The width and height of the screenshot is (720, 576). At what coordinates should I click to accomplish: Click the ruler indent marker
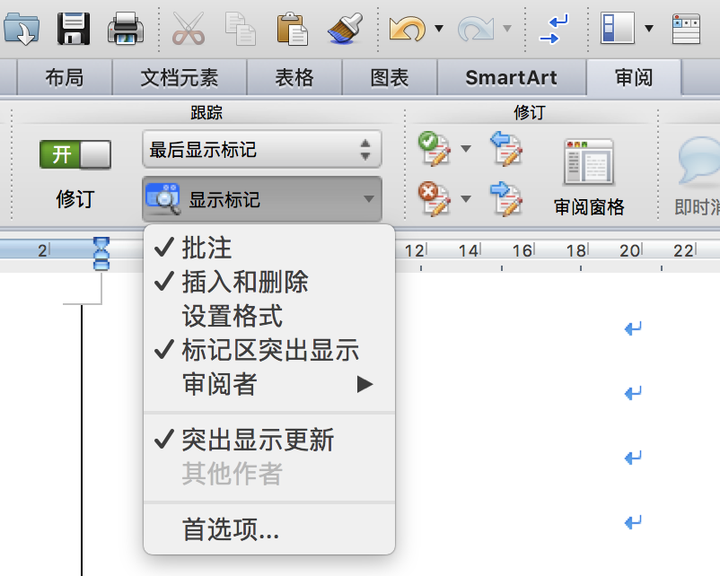101,253
